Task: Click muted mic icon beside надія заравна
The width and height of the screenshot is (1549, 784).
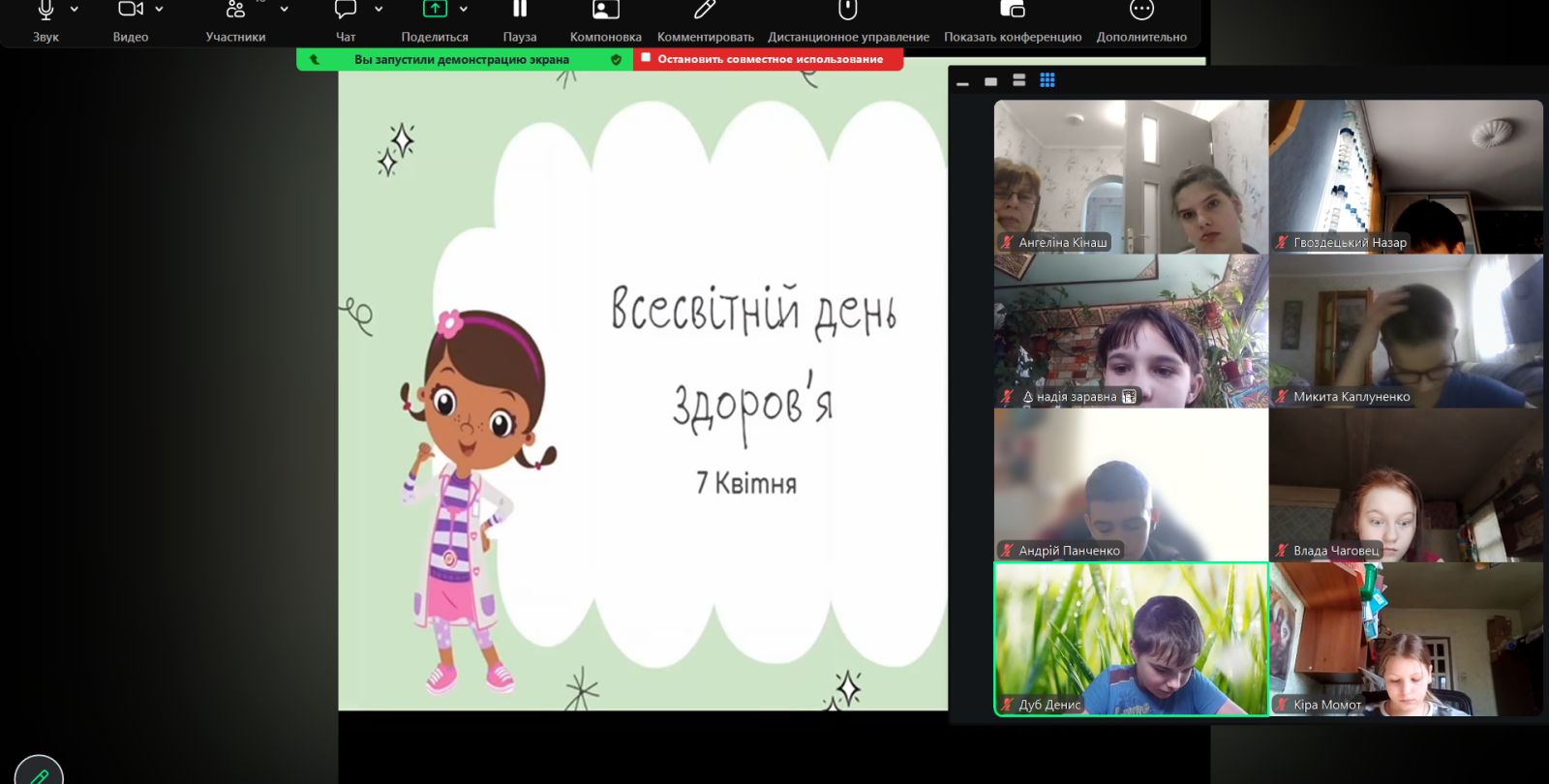Action: [x=1008, y=397]
